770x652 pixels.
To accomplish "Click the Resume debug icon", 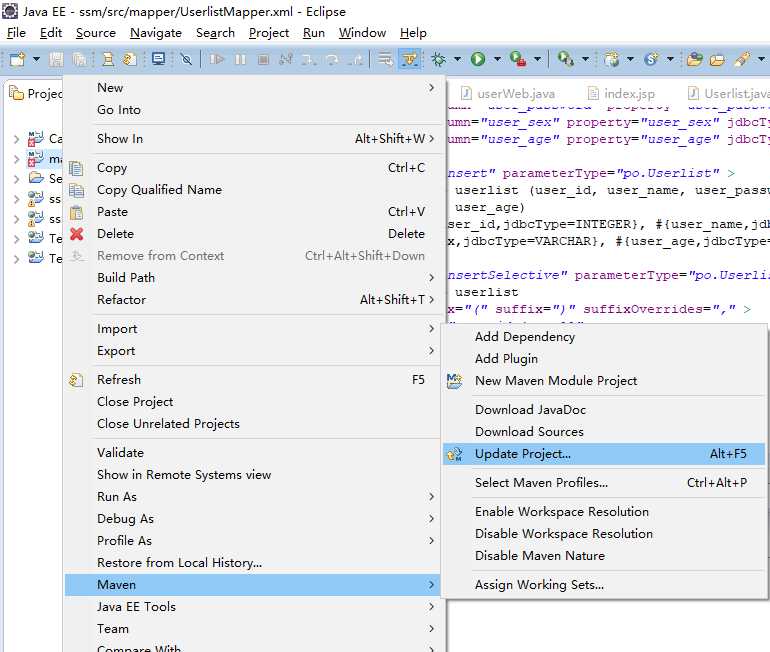I will pyautogui.click(x=217, y=59).
